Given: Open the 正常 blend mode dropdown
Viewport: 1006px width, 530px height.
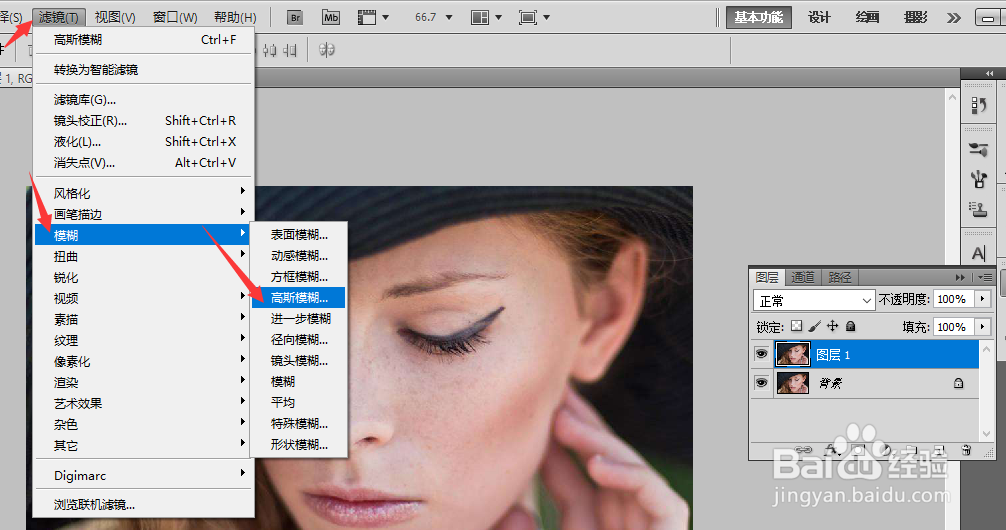Looking at the screenshot, I should pyautogui.click(x=814, y=300).
